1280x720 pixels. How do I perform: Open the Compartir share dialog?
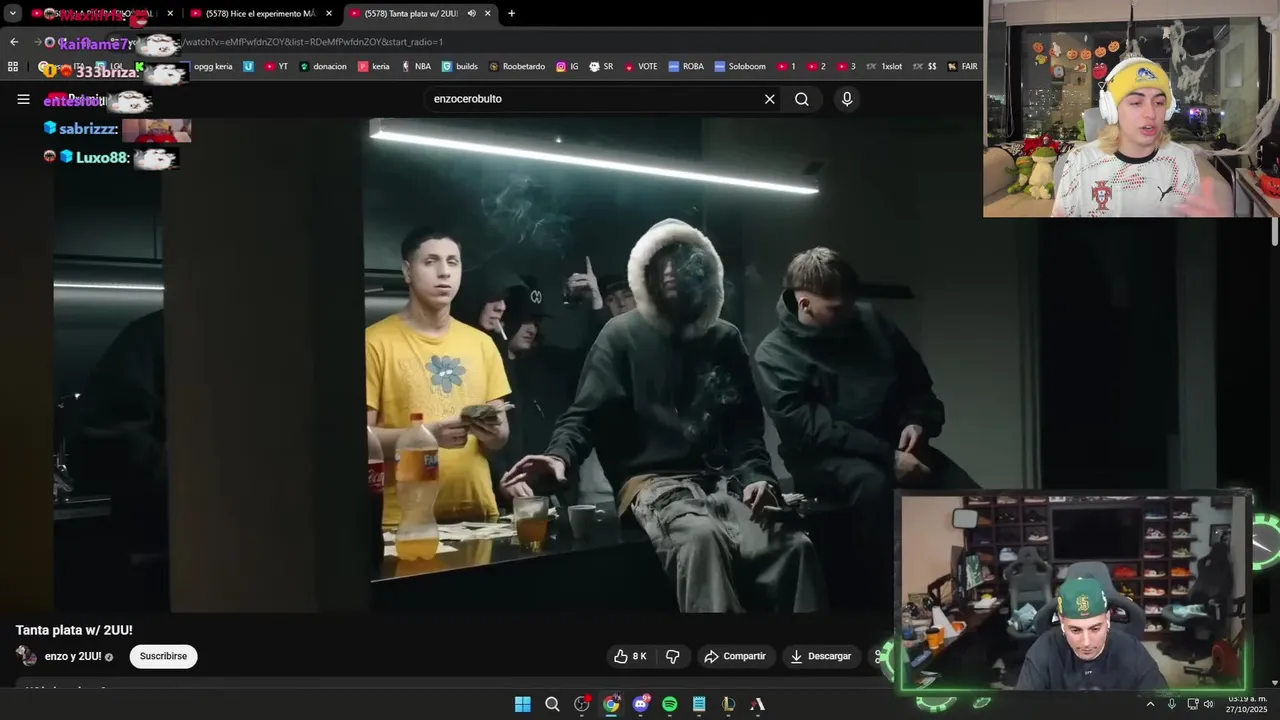click(735, 656)
